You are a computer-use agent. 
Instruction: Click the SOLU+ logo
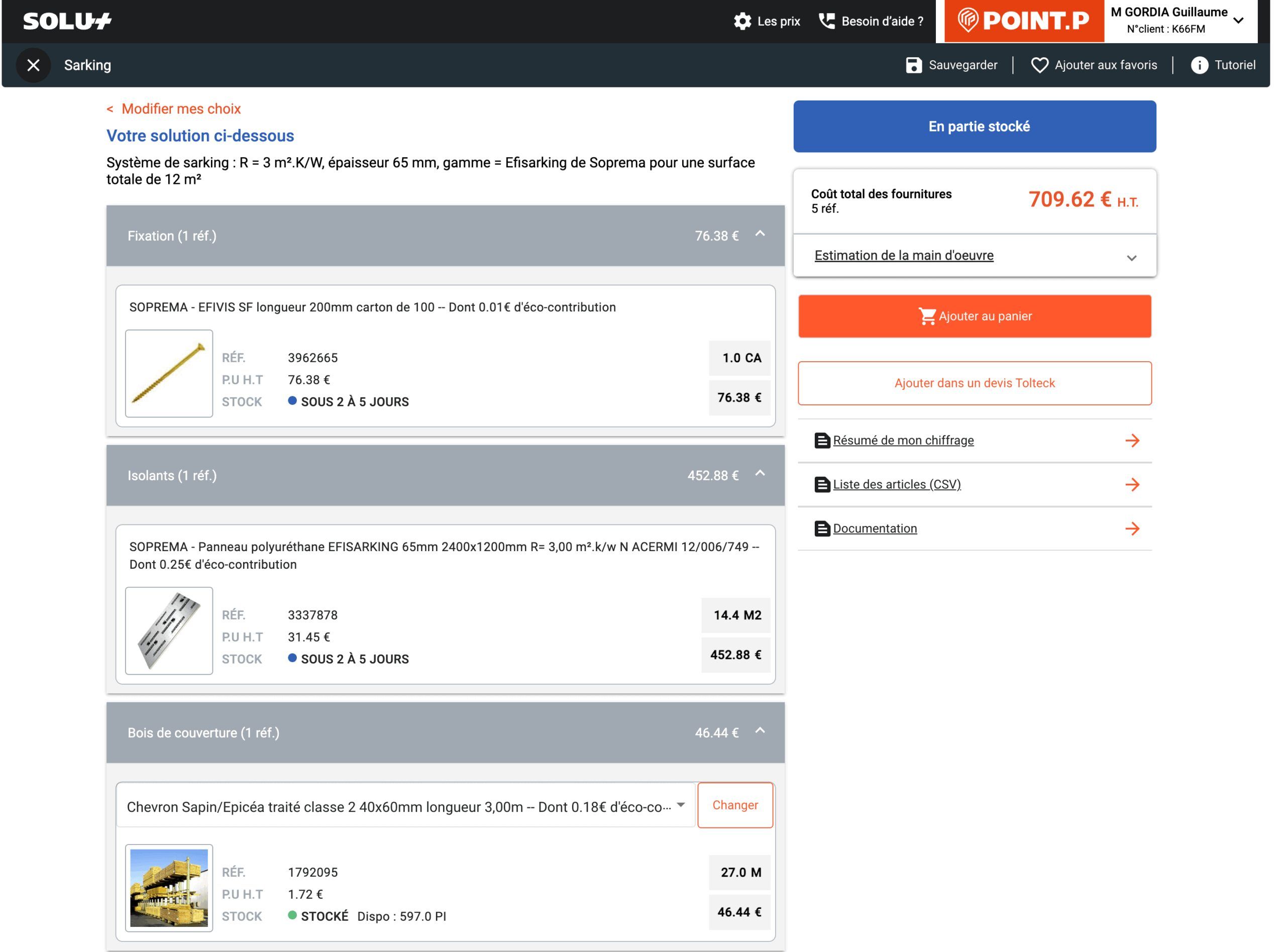[67, 21]
